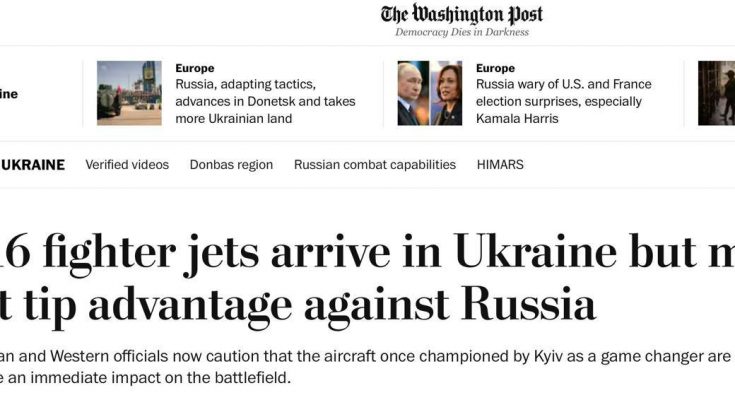Image resolution: width=735 pixels, height=400 pixels.
Task: Click the Democracy Dies in Darkness tagline
Action: [x=462, y=32]
